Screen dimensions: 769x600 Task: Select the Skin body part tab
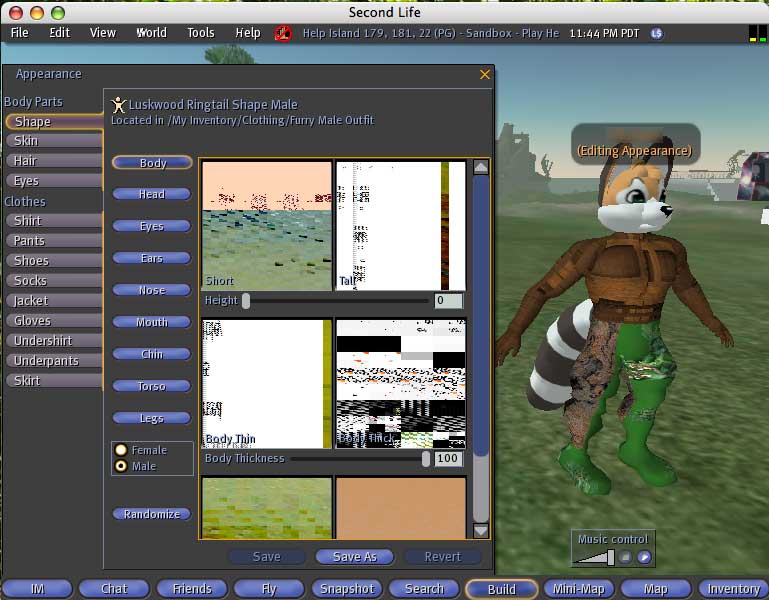tap(54, 141)
